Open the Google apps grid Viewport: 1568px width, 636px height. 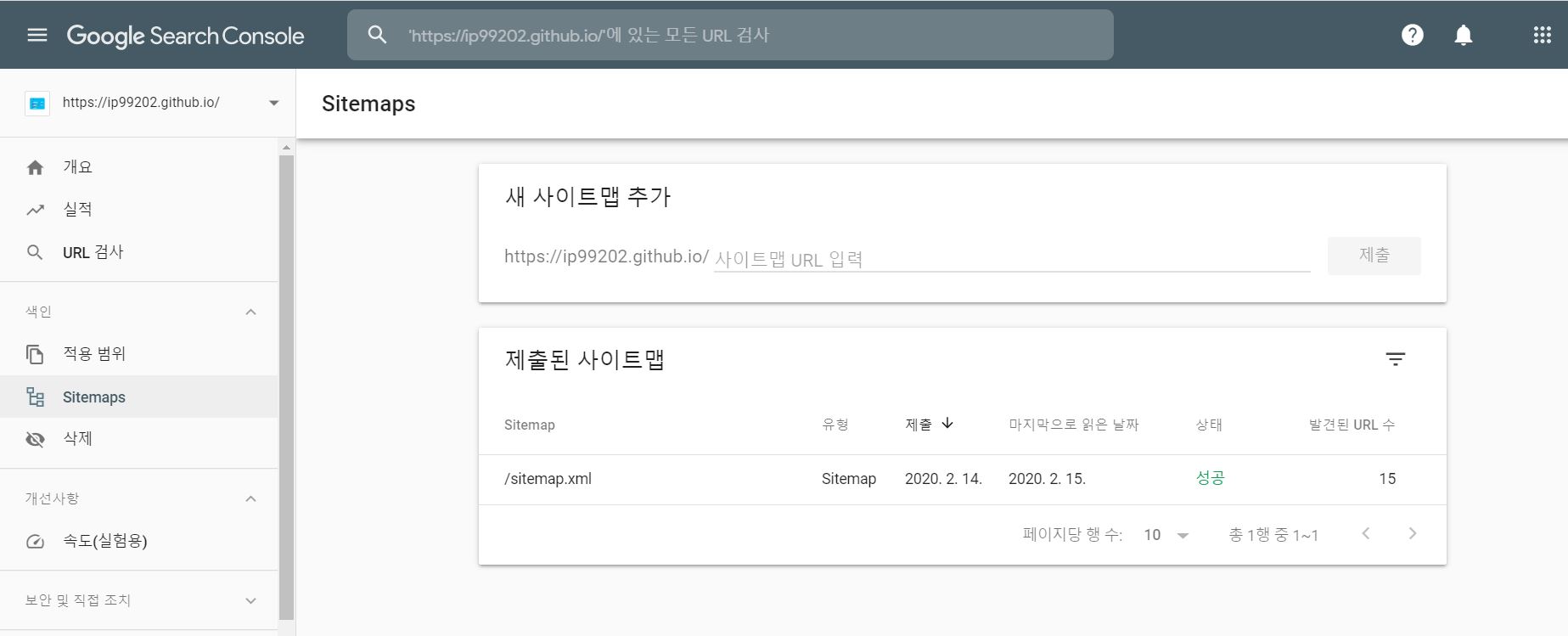pyautogui.click(x=1543, y=35)
